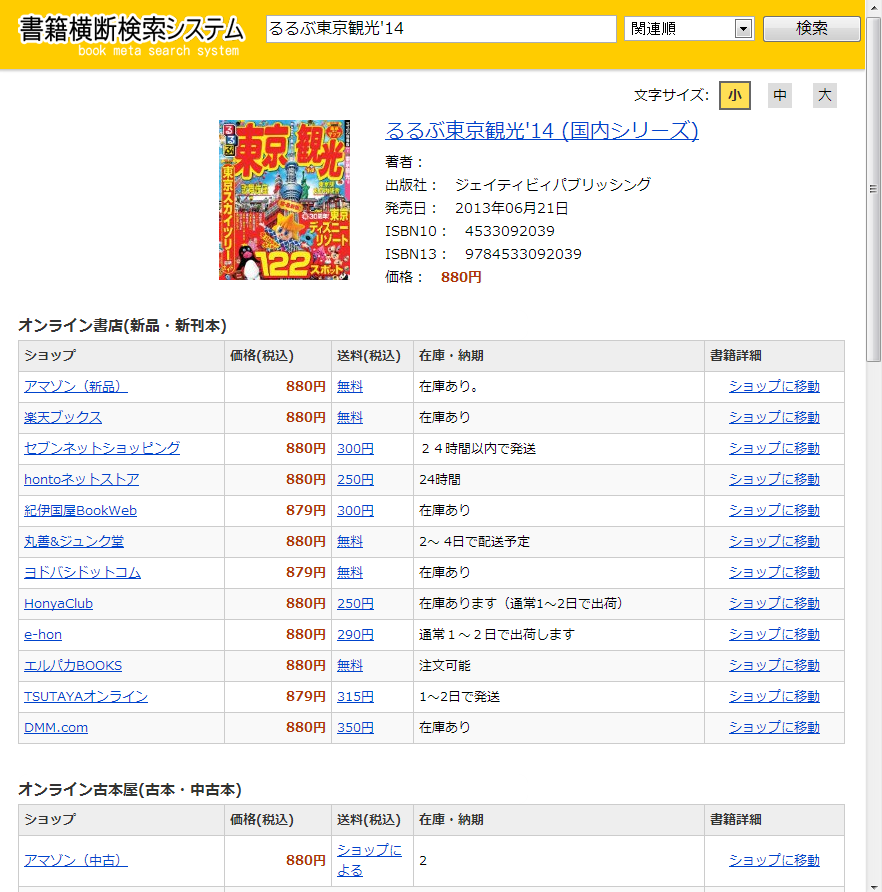Click ショップに移動 in 楽天ブックス row

(774, 417)
